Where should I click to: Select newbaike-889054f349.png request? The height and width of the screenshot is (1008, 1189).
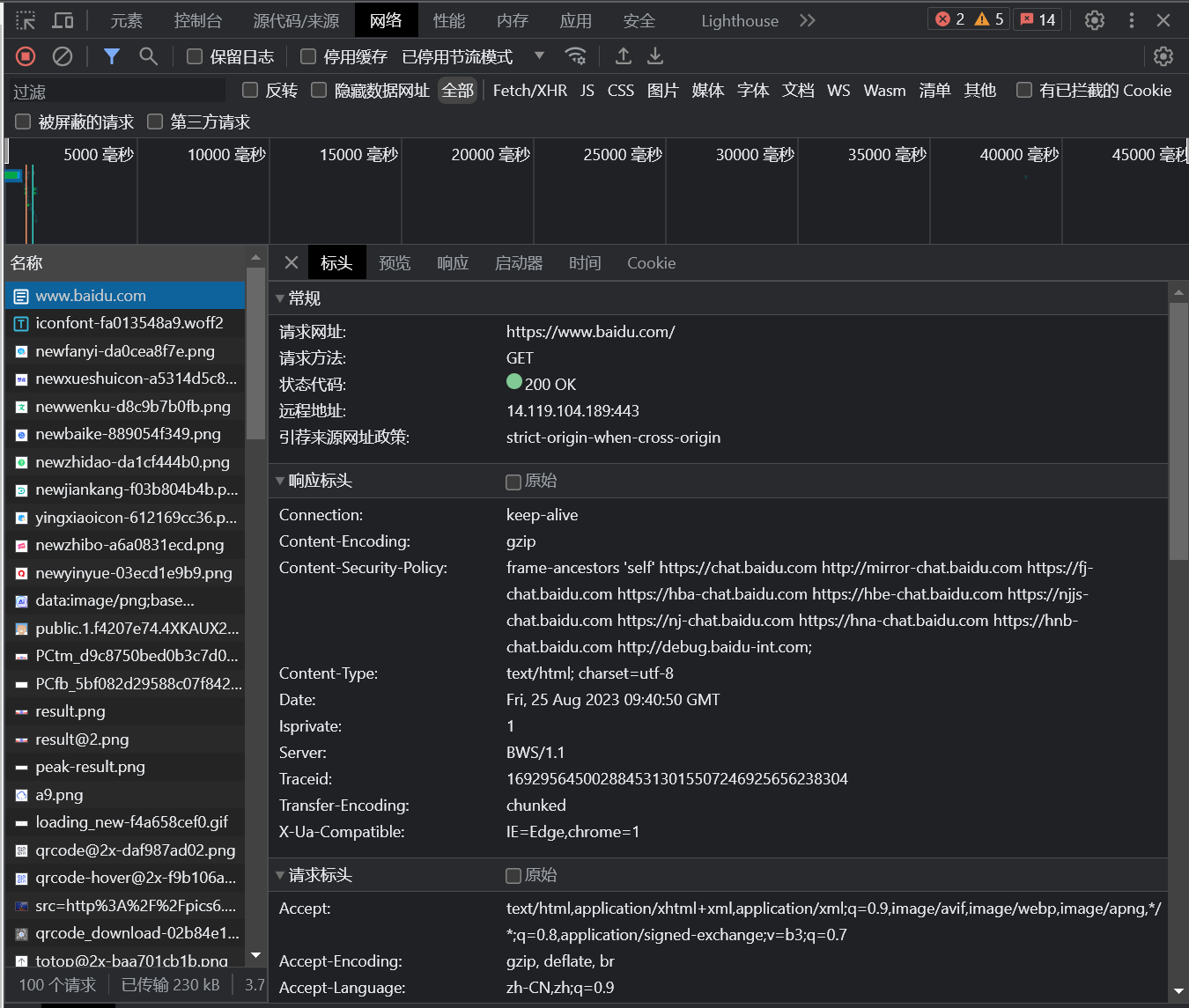(125, 434)
